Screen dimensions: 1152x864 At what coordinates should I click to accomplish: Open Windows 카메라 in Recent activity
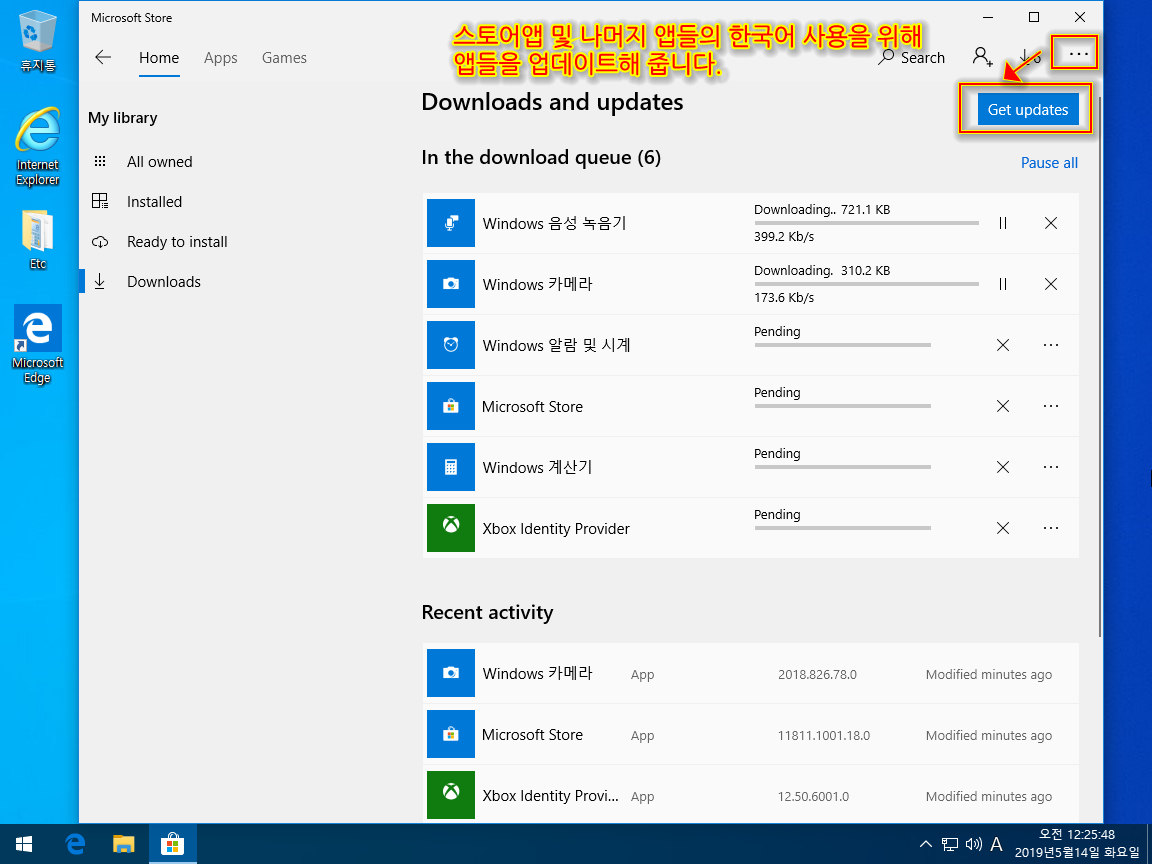coord(751,674)
